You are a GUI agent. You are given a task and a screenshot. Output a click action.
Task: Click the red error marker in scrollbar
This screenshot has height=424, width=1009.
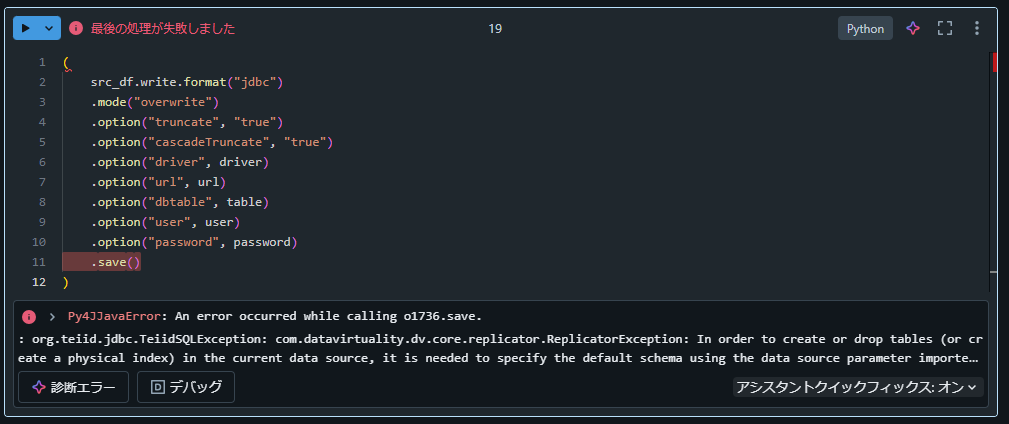click(995, 62)
